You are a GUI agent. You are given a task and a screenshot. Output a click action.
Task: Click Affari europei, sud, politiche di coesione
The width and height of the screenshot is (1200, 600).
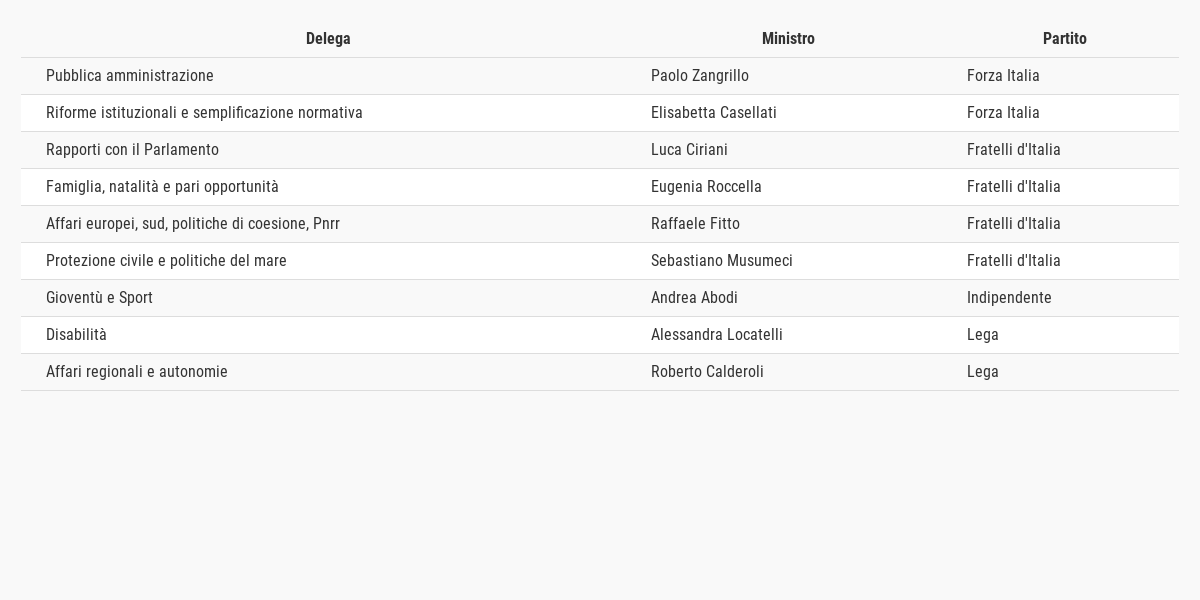pos(177,224)
